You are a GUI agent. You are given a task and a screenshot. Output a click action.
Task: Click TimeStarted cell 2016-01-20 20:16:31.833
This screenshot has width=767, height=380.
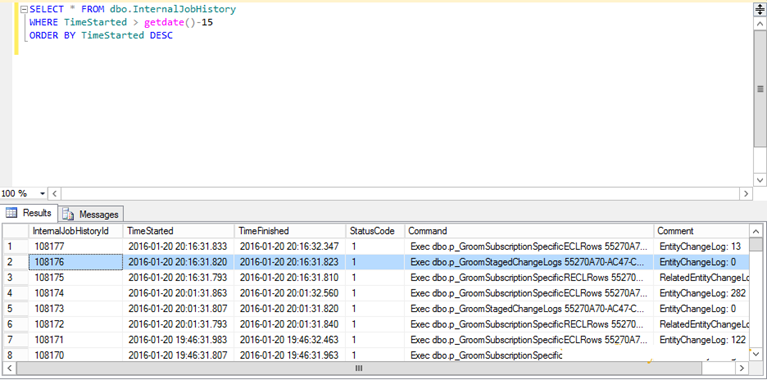coord(179,246)
